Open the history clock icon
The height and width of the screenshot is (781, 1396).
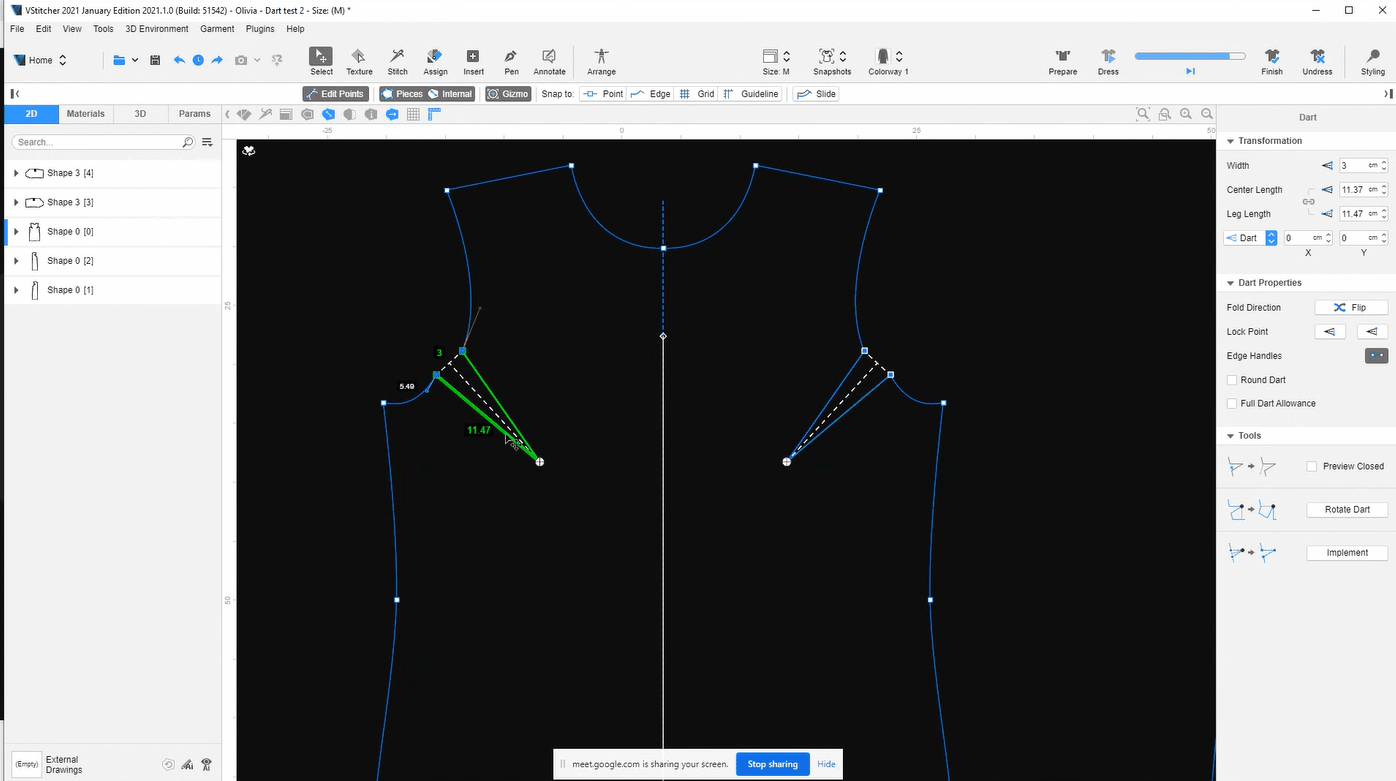tap(198, 60)
